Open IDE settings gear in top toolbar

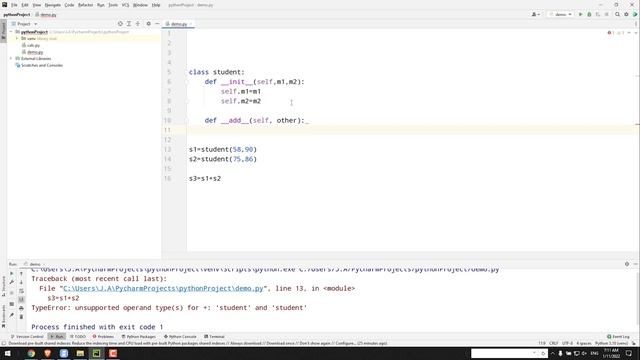pos(626,14)
